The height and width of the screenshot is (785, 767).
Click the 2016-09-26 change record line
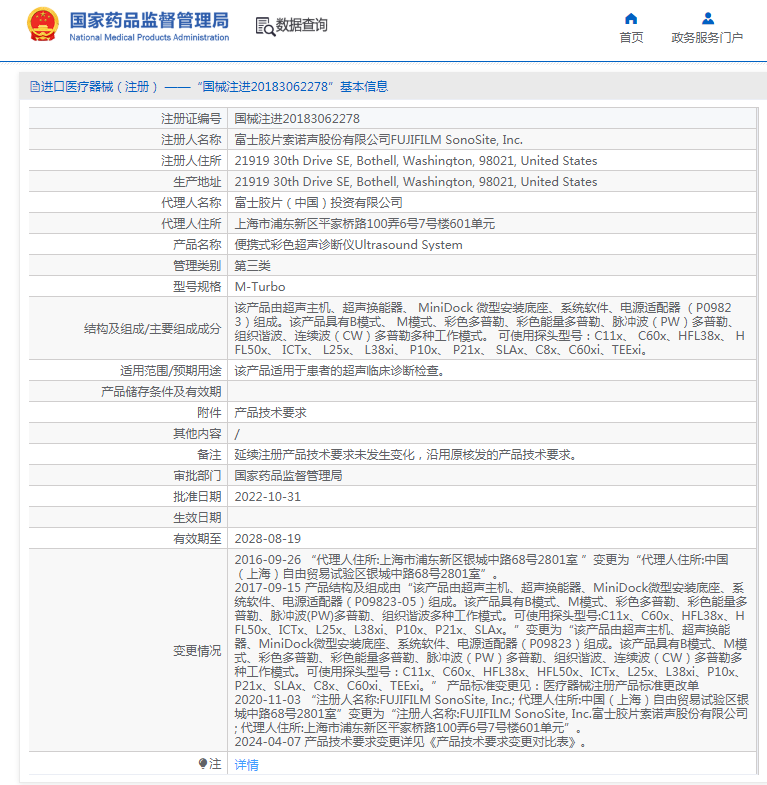pyautogui.click(x=481, y=567)
